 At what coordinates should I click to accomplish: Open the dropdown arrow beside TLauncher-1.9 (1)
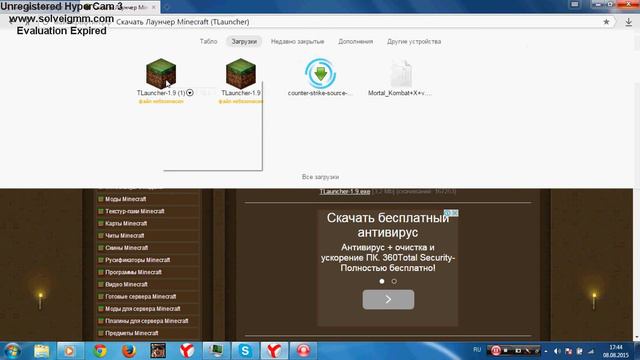[190, 93]
